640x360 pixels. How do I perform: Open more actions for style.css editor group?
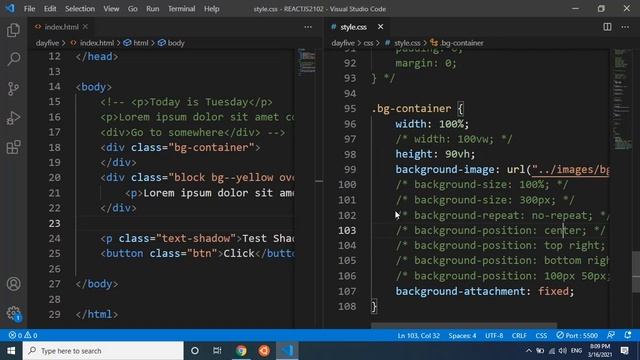625,27
